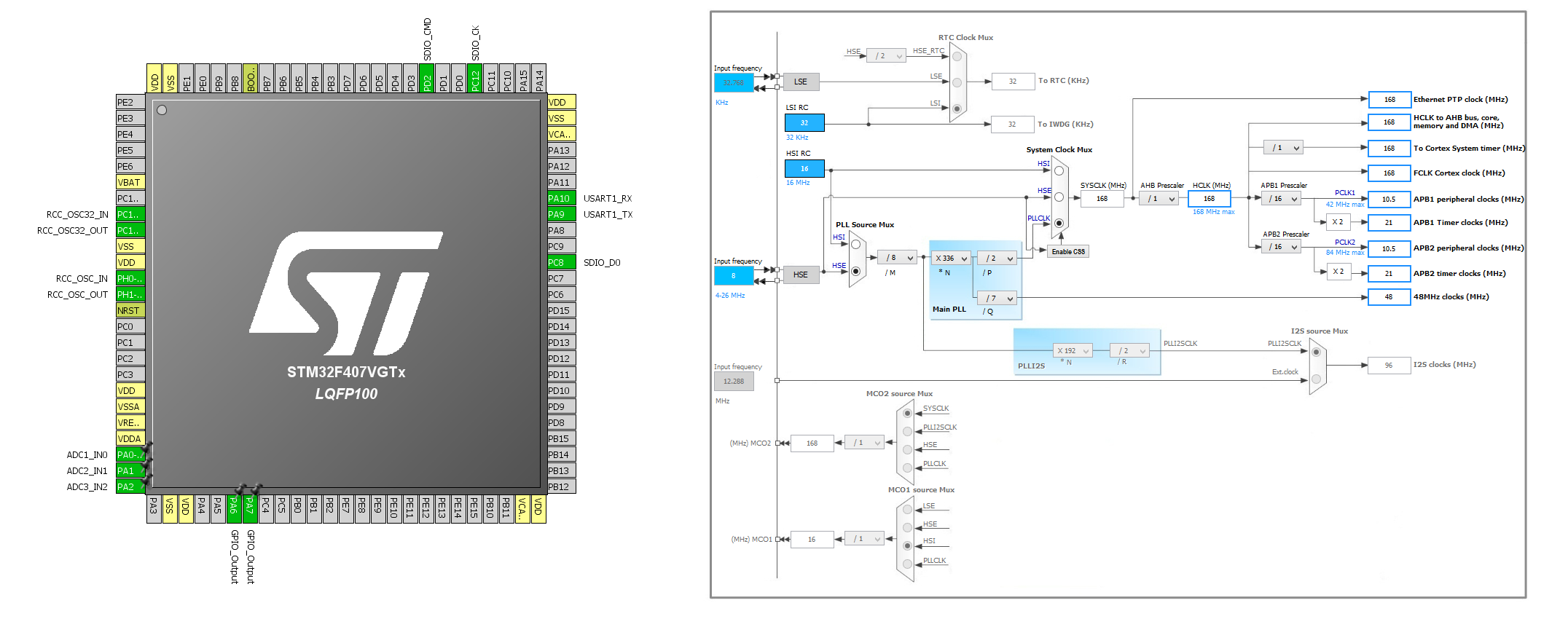This screenshot has width=1568, height=635.
Task: Open the APB1 Prescaler /16 dropdown
Action: coord(1281,199)
